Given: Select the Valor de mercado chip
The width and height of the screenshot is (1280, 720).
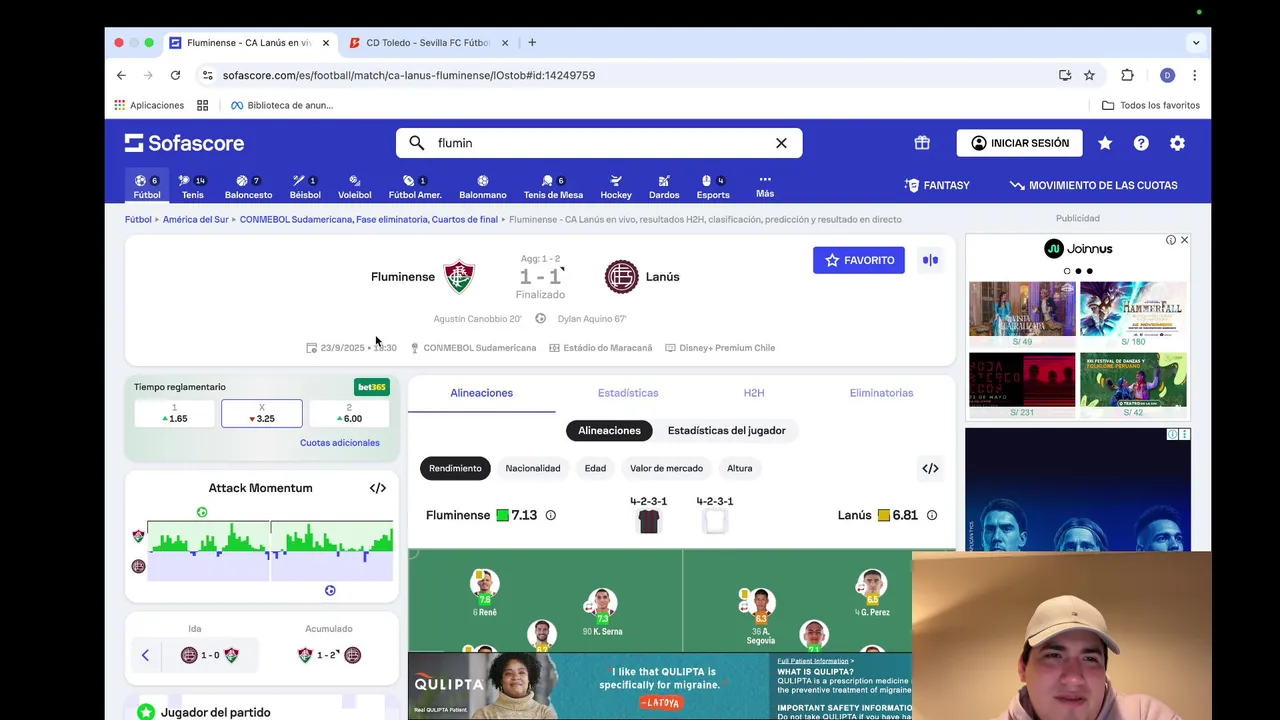Looking at the screenshot, I should tap(666, 468).
